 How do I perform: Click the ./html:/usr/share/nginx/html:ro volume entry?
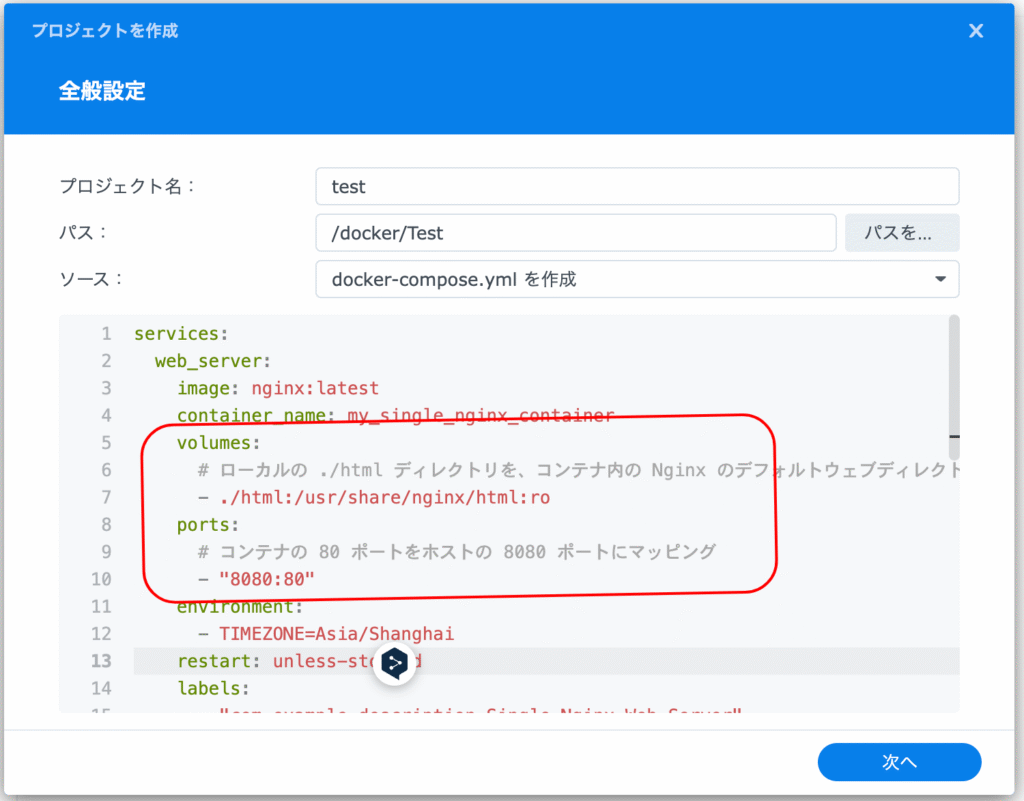[x=384, y=497]
